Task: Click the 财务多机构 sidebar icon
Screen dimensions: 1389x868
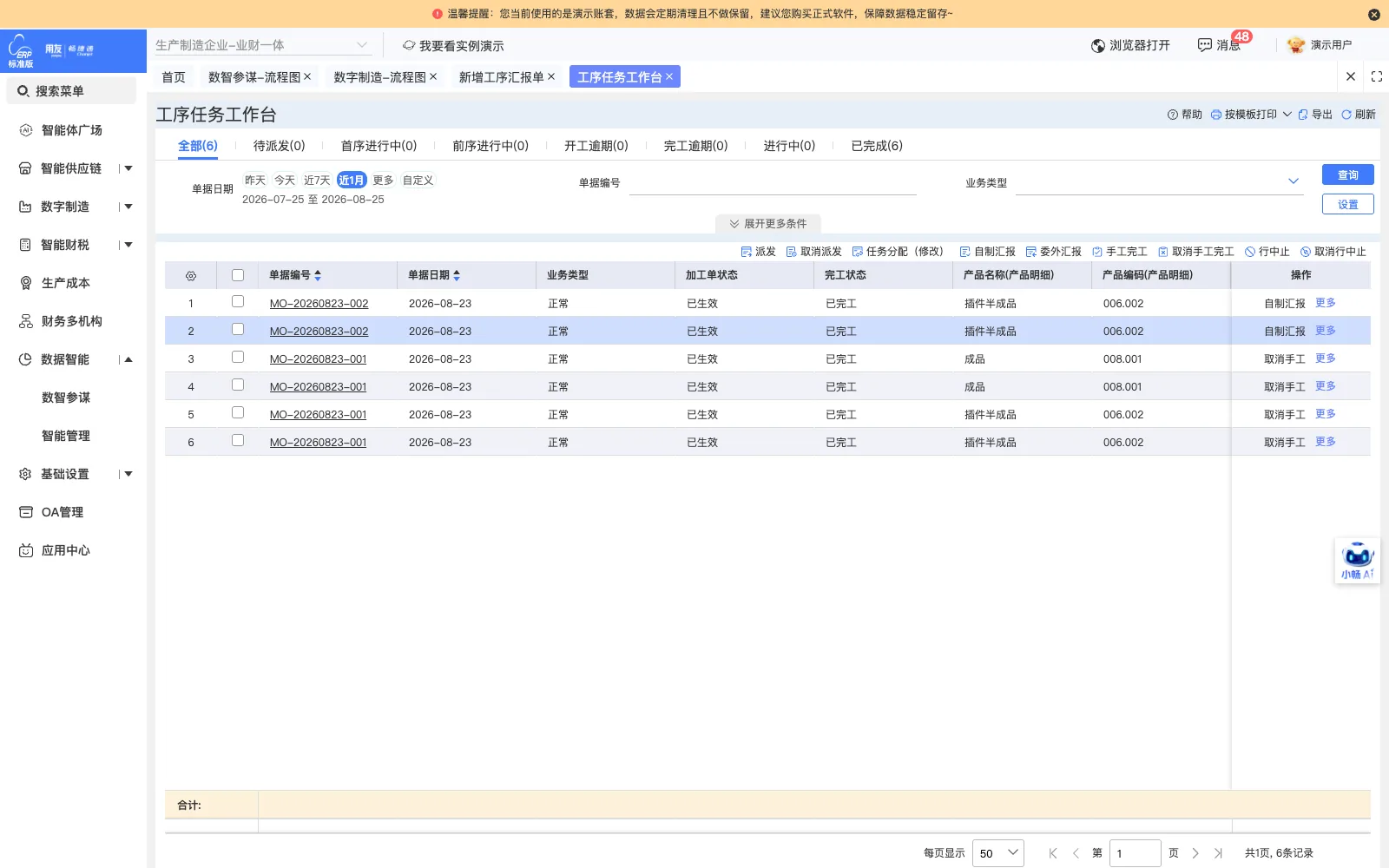Action: pos(25,321)
